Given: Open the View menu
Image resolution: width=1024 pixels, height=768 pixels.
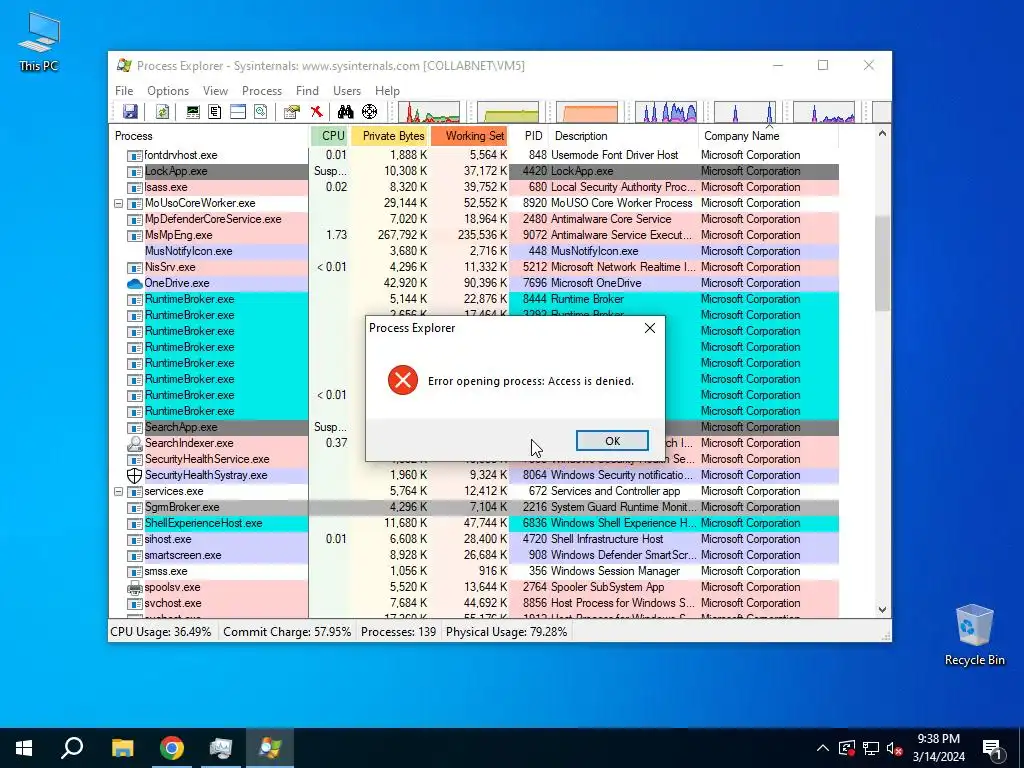Looking at the screenshot, I should click(x=216, y=91).
